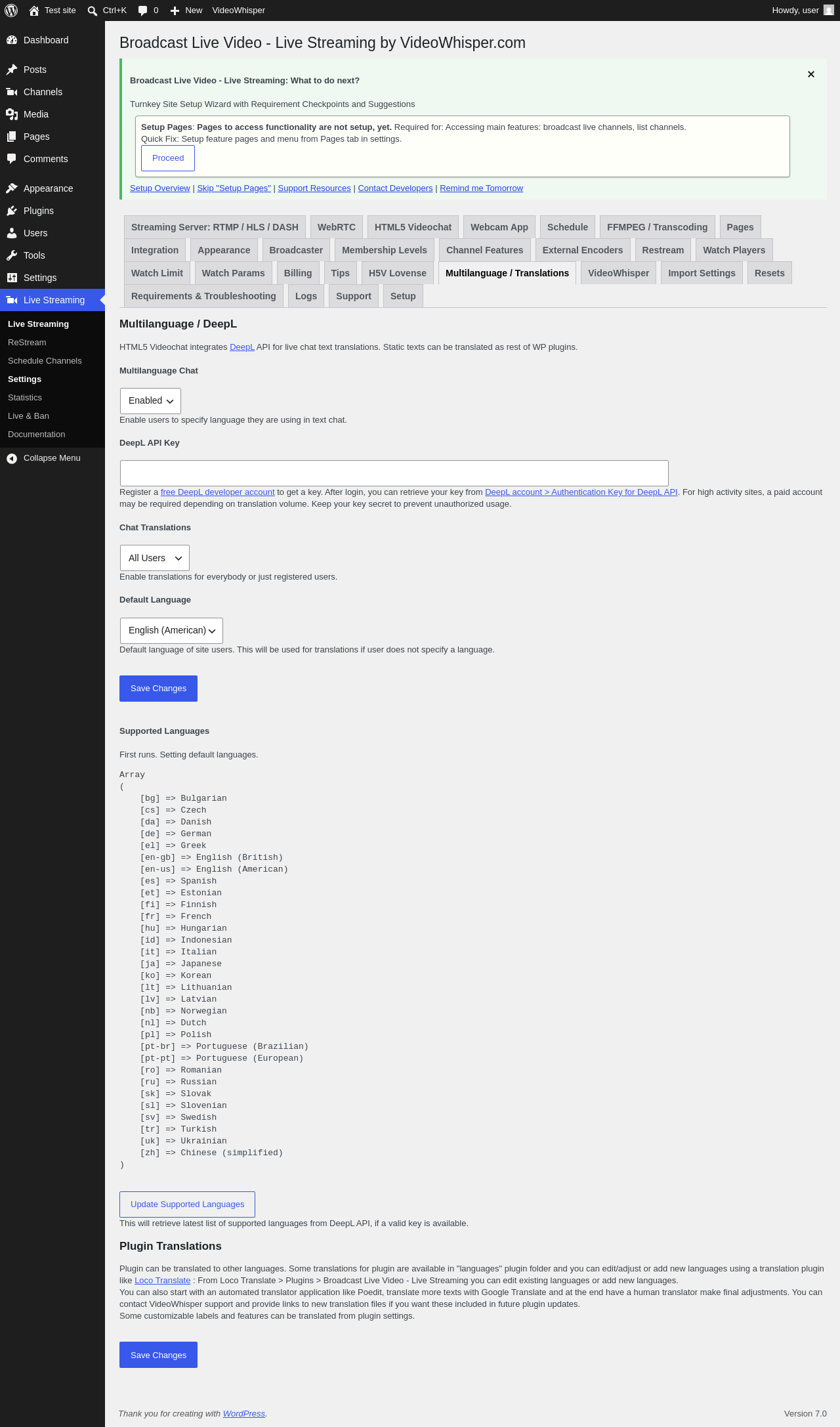Click the Pages sidebar icon
Image resolution: width=840 pixels, height=1427 pixels.
click(x=12, y=137)
